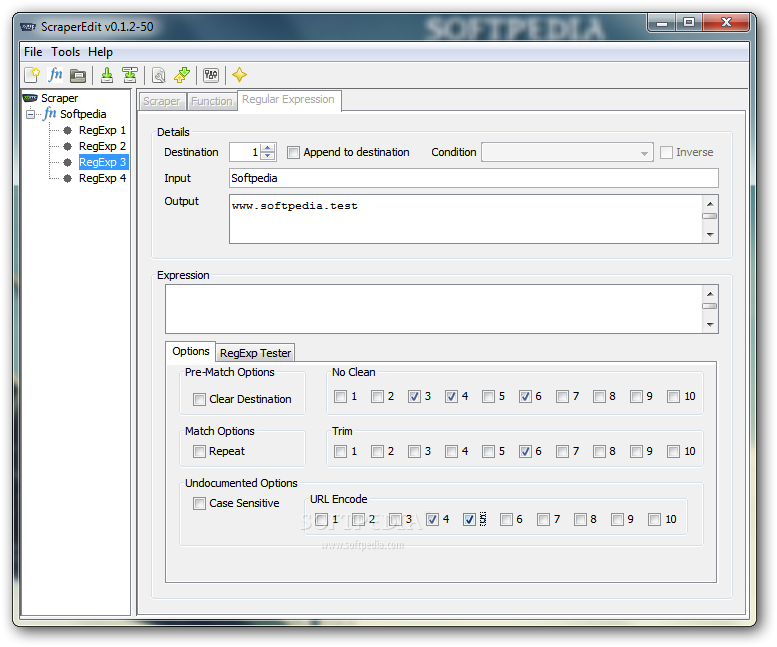Click the green and yellow arrows icon
The width and height of the screenshot is (777, 647).
click(x=182, y=75)
